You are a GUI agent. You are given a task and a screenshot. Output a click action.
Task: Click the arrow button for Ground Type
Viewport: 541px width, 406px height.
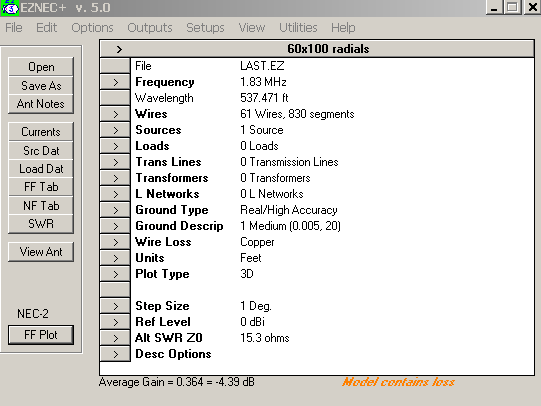(115, 210)
